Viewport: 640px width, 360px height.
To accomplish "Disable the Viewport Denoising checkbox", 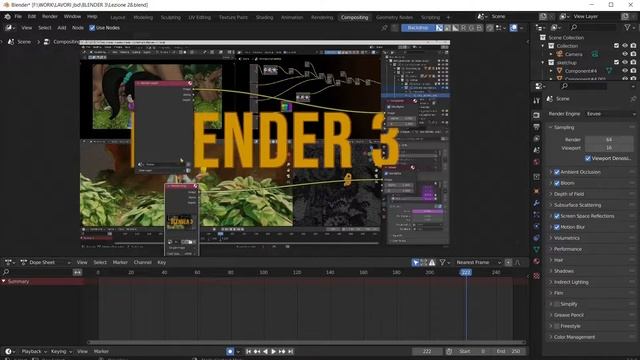I will (x=588, y=158).
